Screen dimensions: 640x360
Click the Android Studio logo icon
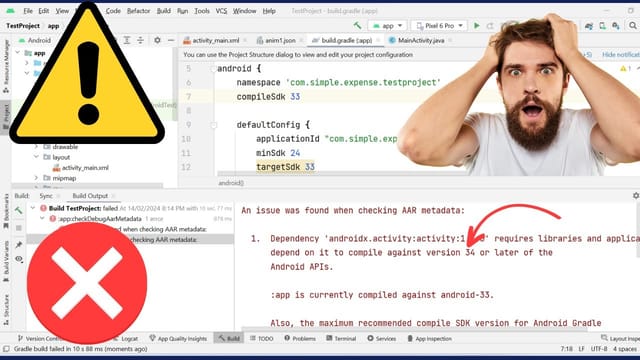(x=10, y=11)
